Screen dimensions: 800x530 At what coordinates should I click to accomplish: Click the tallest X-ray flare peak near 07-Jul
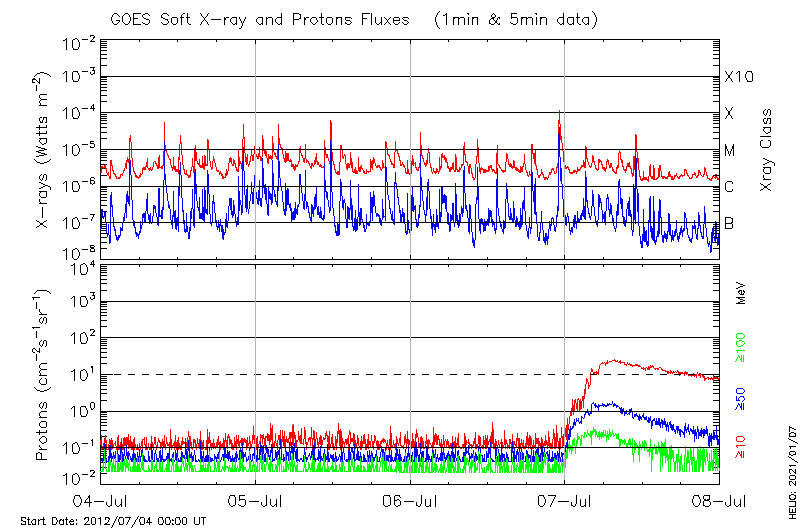tap(559, 112)
